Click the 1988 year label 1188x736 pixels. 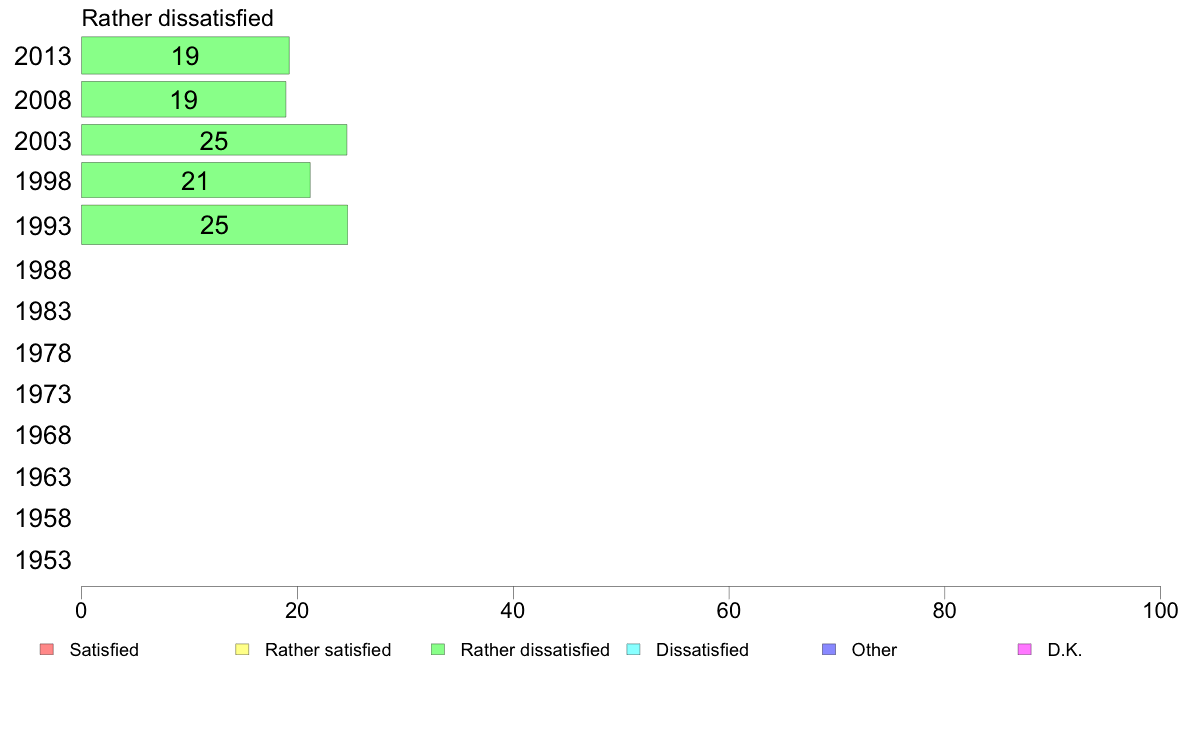[43, 271]
